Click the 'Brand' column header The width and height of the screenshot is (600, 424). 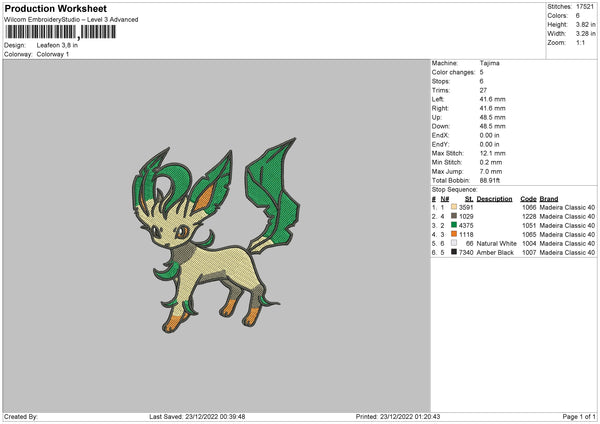point(549,199)
